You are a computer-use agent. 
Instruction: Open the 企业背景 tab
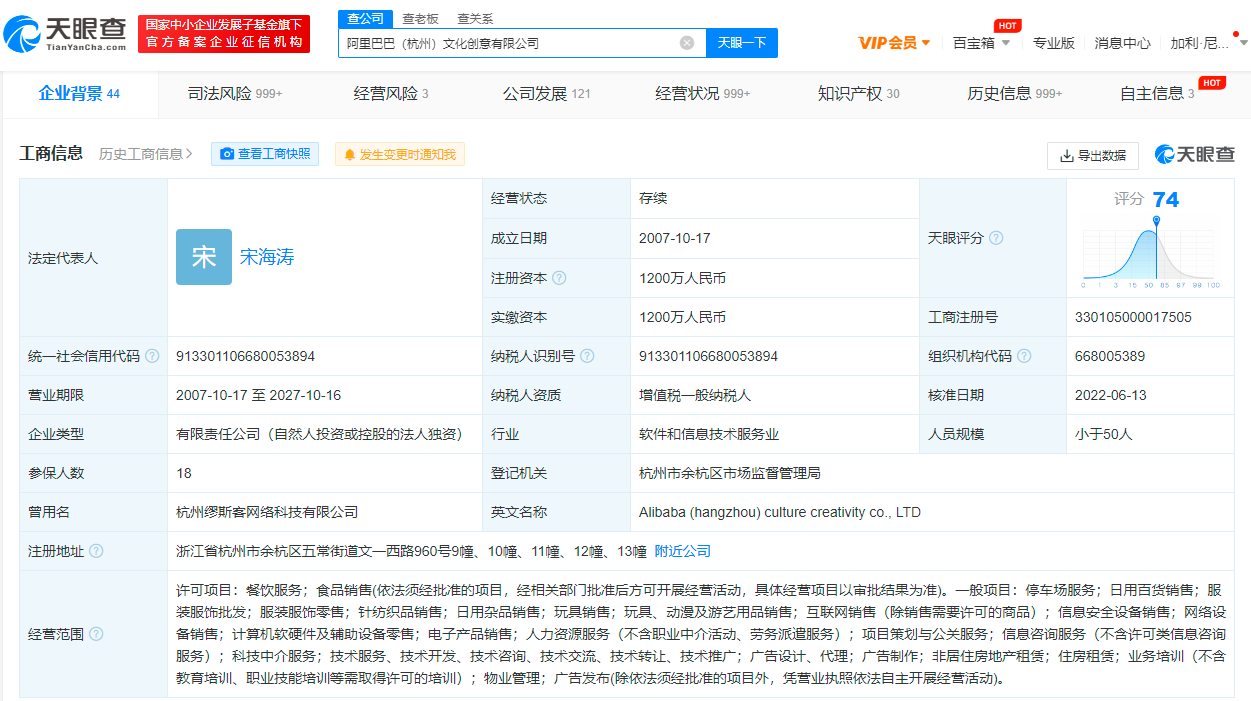[79, 94]
